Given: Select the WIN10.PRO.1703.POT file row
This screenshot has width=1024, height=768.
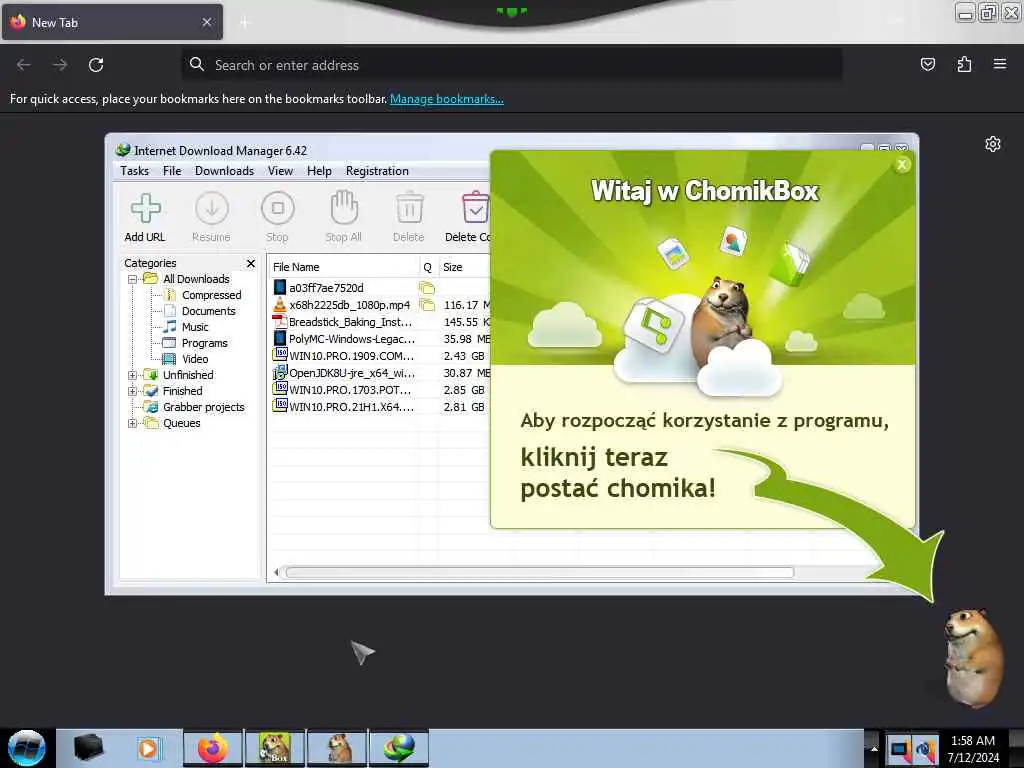Looking at the screenshot, I should 380,390.
